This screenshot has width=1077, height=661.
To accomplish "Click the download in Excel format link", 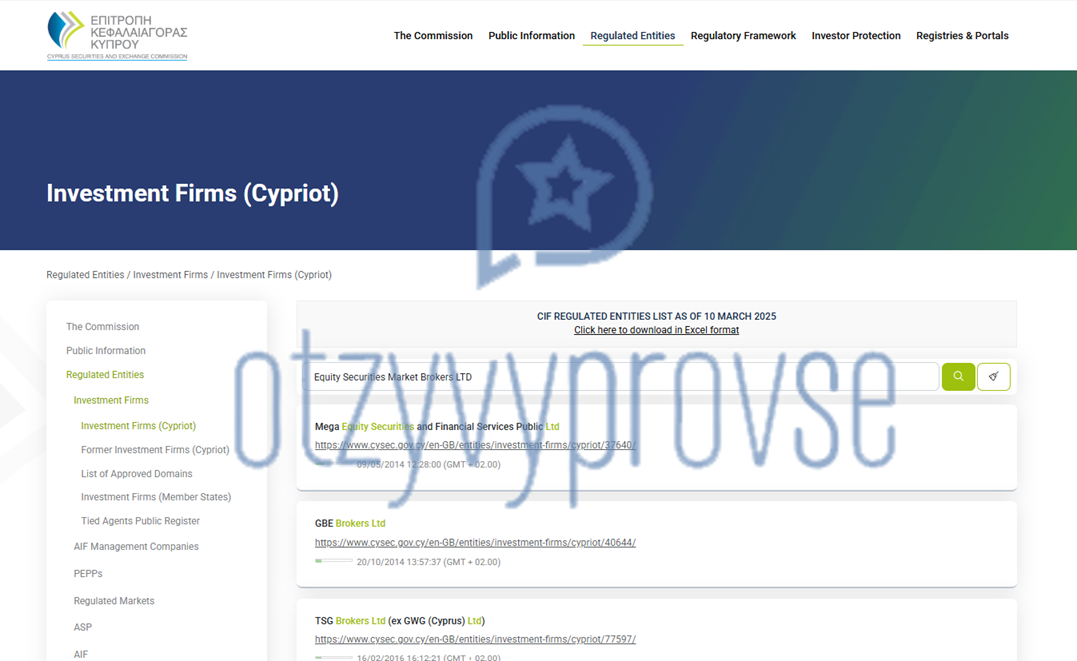I will click(657, 330).
